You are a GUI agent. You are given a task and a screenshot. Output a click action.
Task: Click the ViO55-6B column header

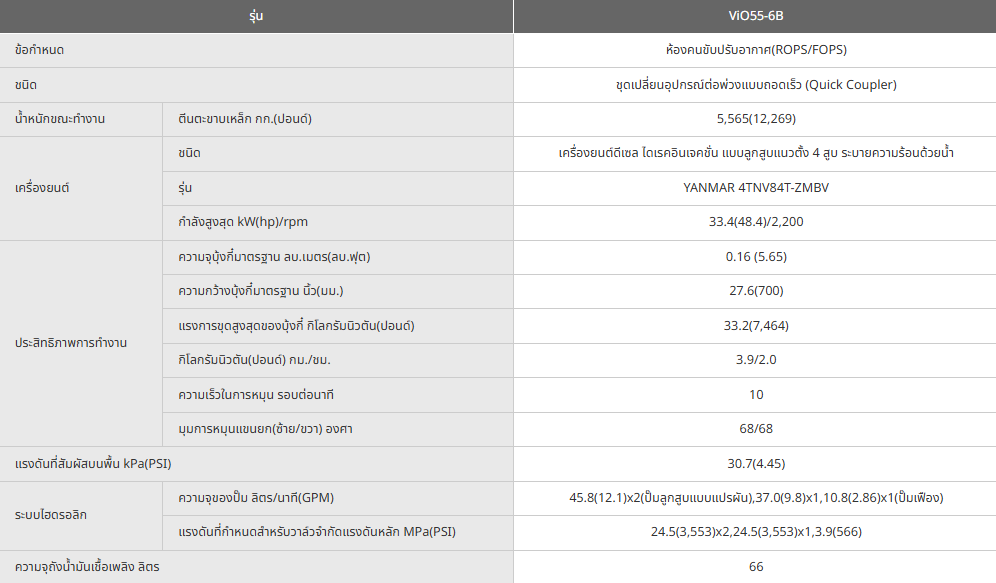tap(755, 16)
